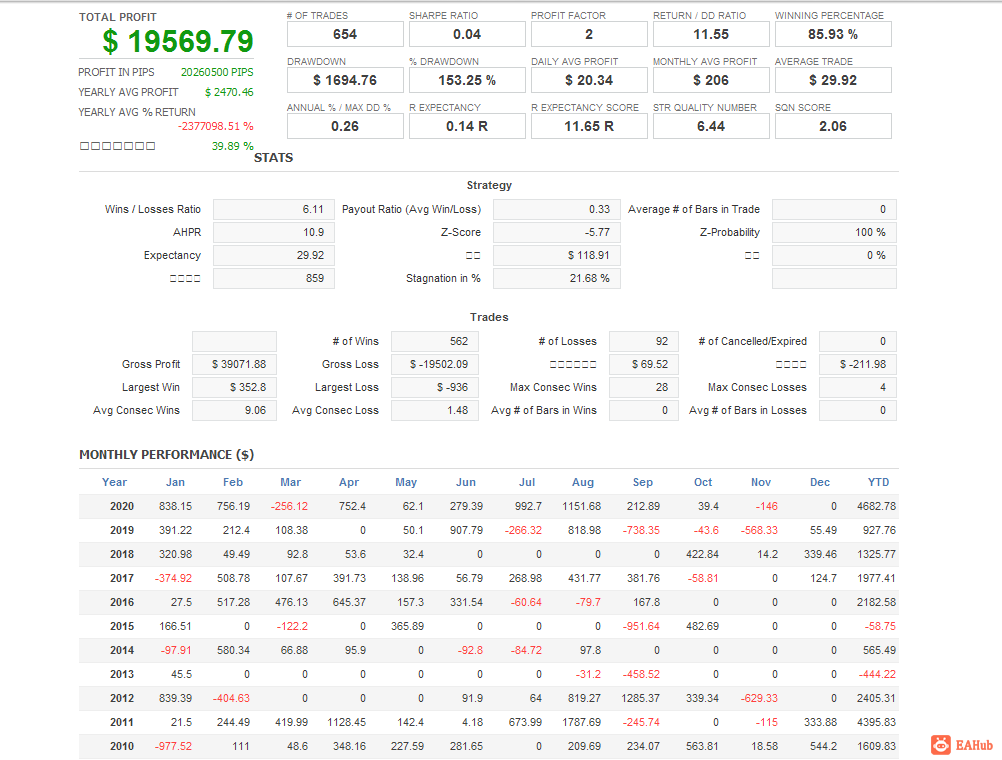The height and width of the screenshot is (760, 1002).
Task: Click the R Expectancy value 0.14 R
Action: click(x=467, y=127)
